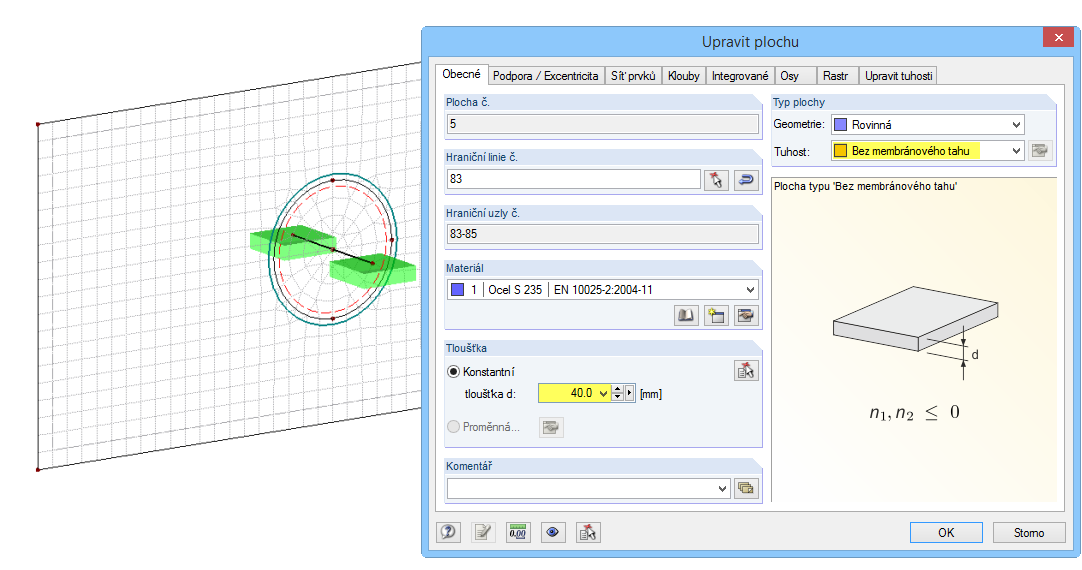Open the Materiál Ocel S 235 dropdown
This screenshot has width=1082, height=570.
pyautogui.click(x=750, y=290)
